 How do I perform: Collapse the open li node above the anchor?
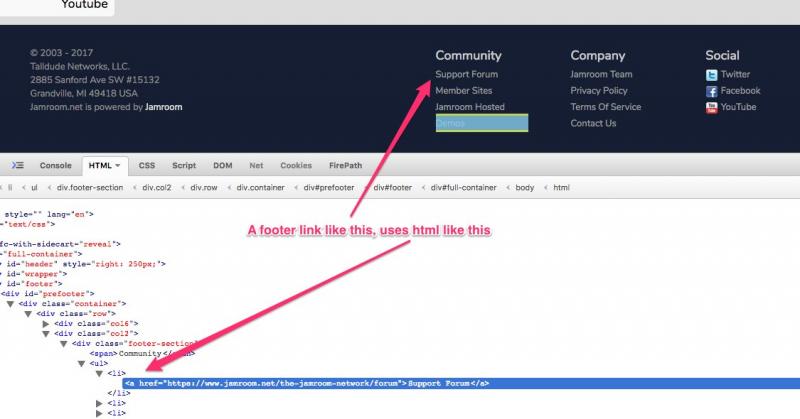99,374
